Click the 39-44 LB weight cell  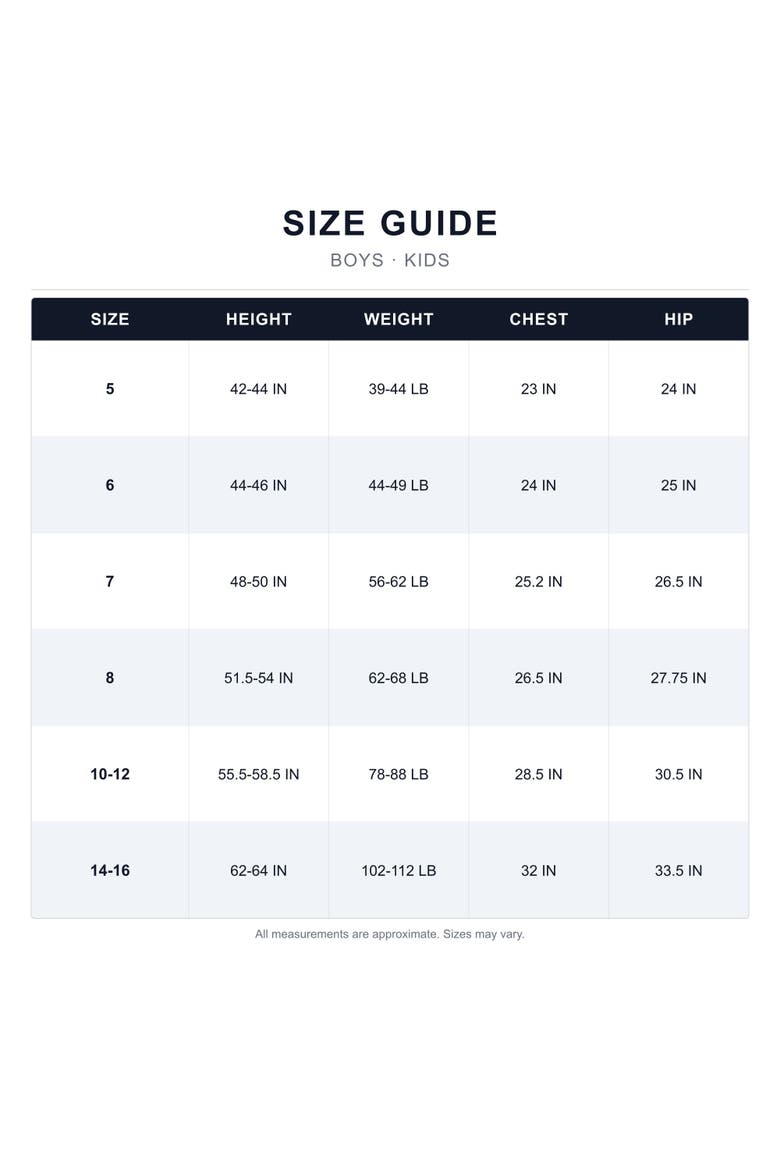[x=399, y=389]
